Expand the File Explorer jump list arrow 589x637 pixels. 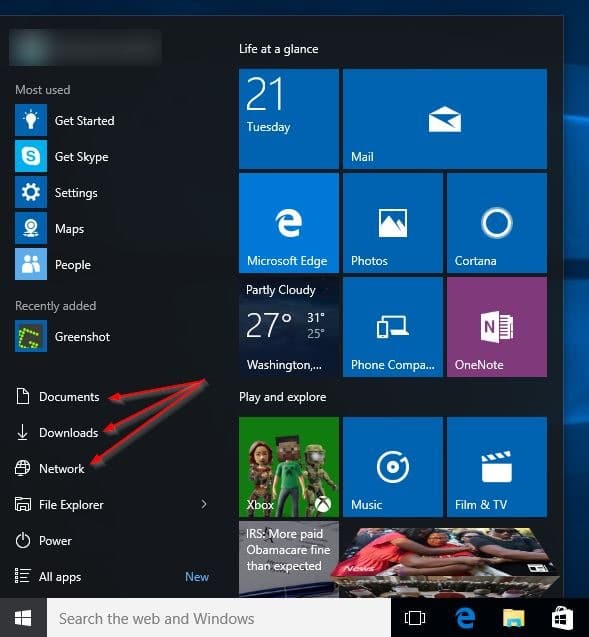click(204, 504)
